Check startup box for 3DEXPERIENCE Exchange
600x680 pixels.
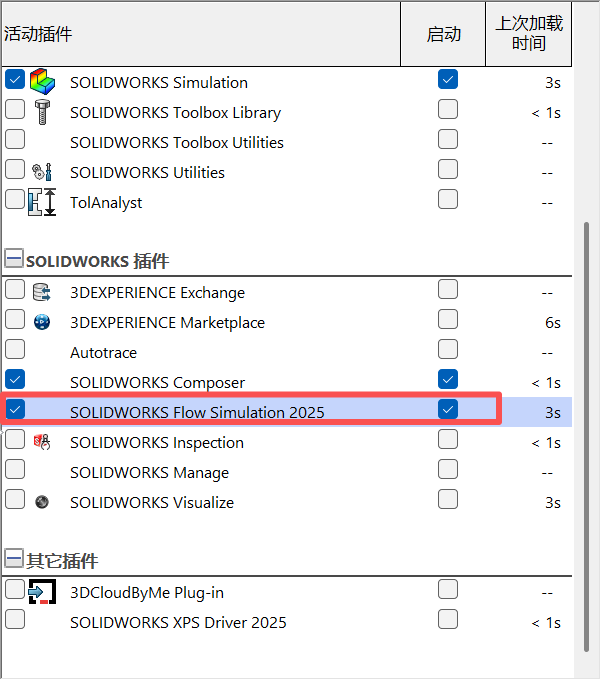coord(448,289)
